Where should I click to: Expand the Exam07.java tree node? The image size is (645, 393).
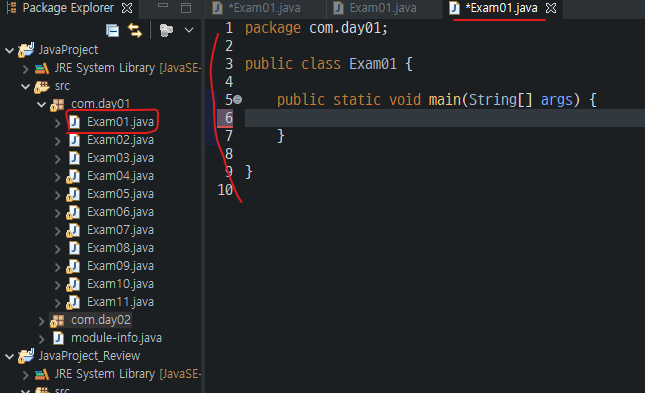pyautogui.click(x=58, y=231)
